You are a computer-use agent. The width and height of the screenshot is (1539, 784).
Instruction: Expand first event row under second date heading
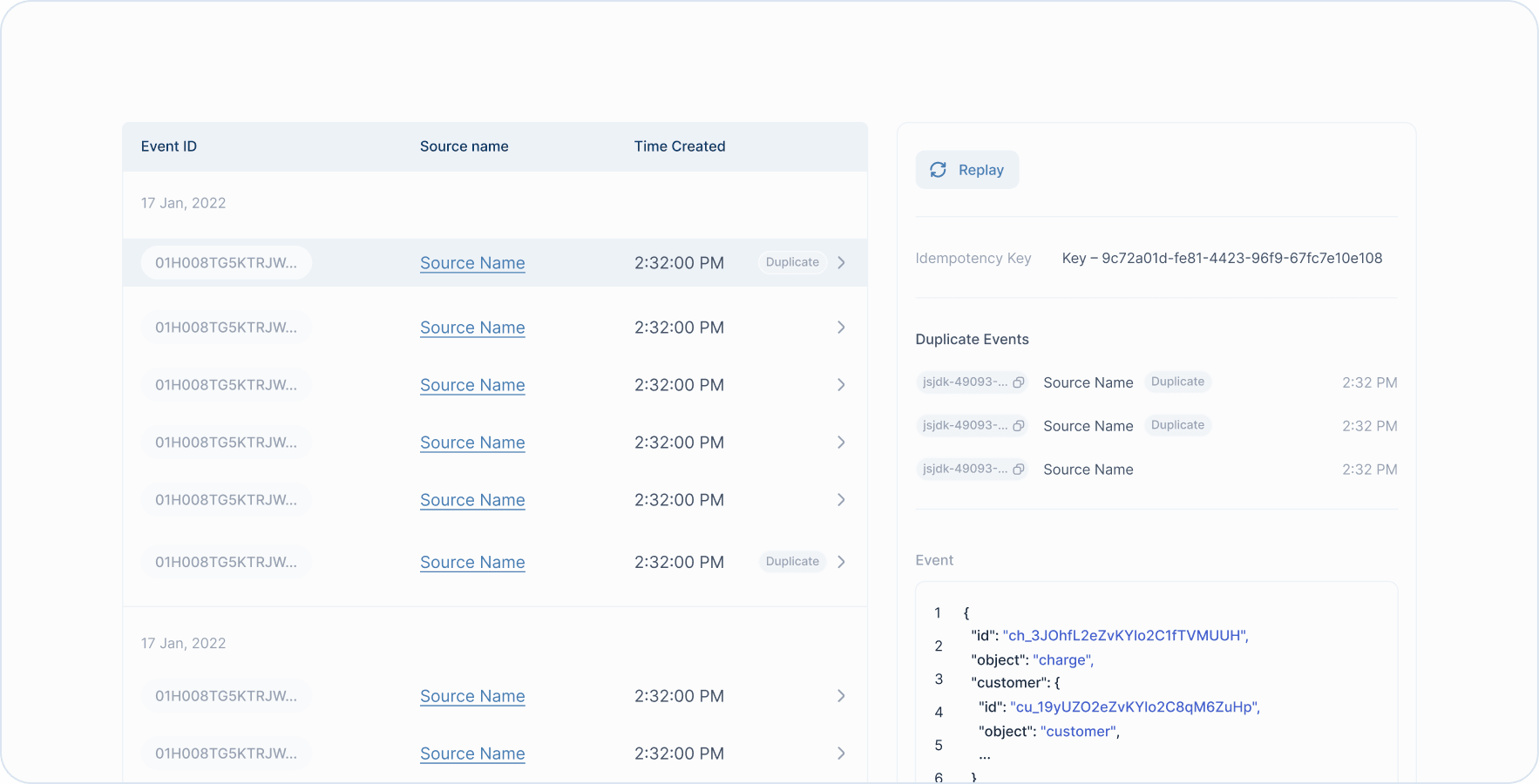tap(841, 696)
